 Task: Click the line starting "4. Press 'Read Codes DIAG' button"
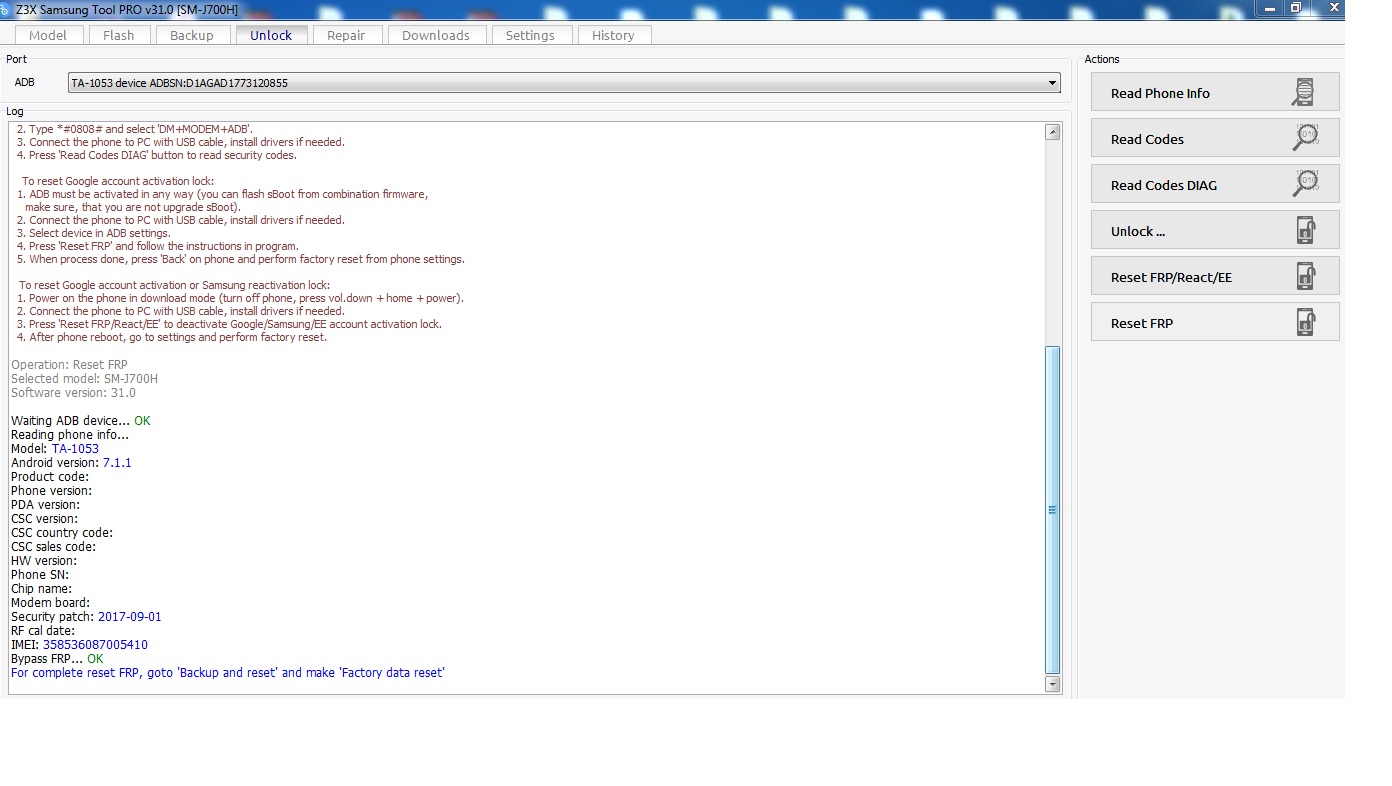tap(157, 155)
